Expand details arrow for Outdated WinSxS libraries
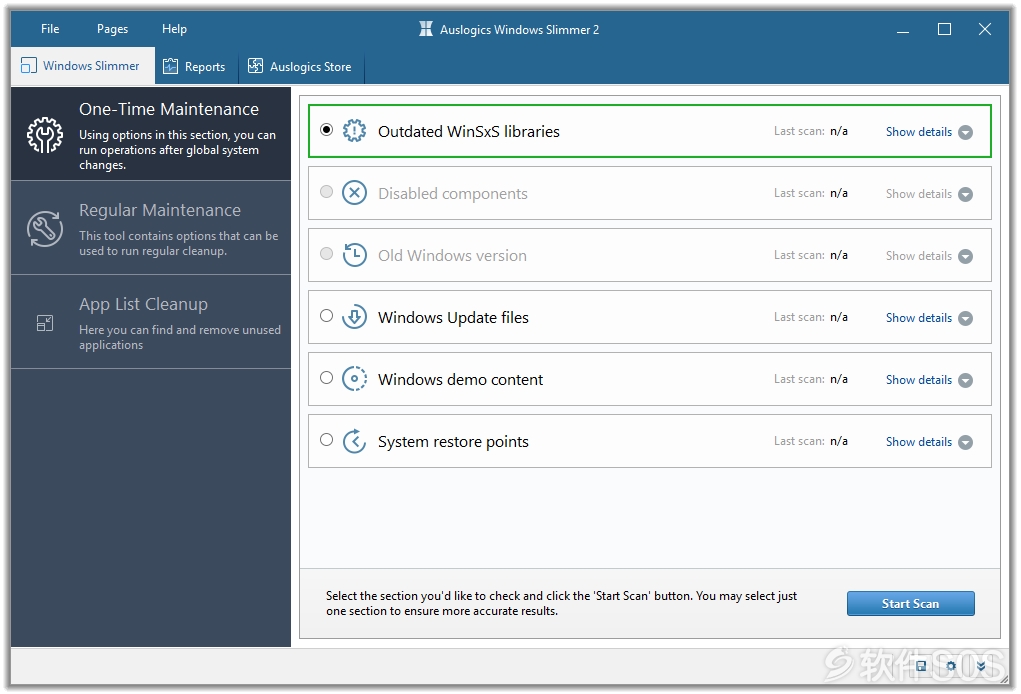Screen dimensions: 1021x694 (966, 132)
